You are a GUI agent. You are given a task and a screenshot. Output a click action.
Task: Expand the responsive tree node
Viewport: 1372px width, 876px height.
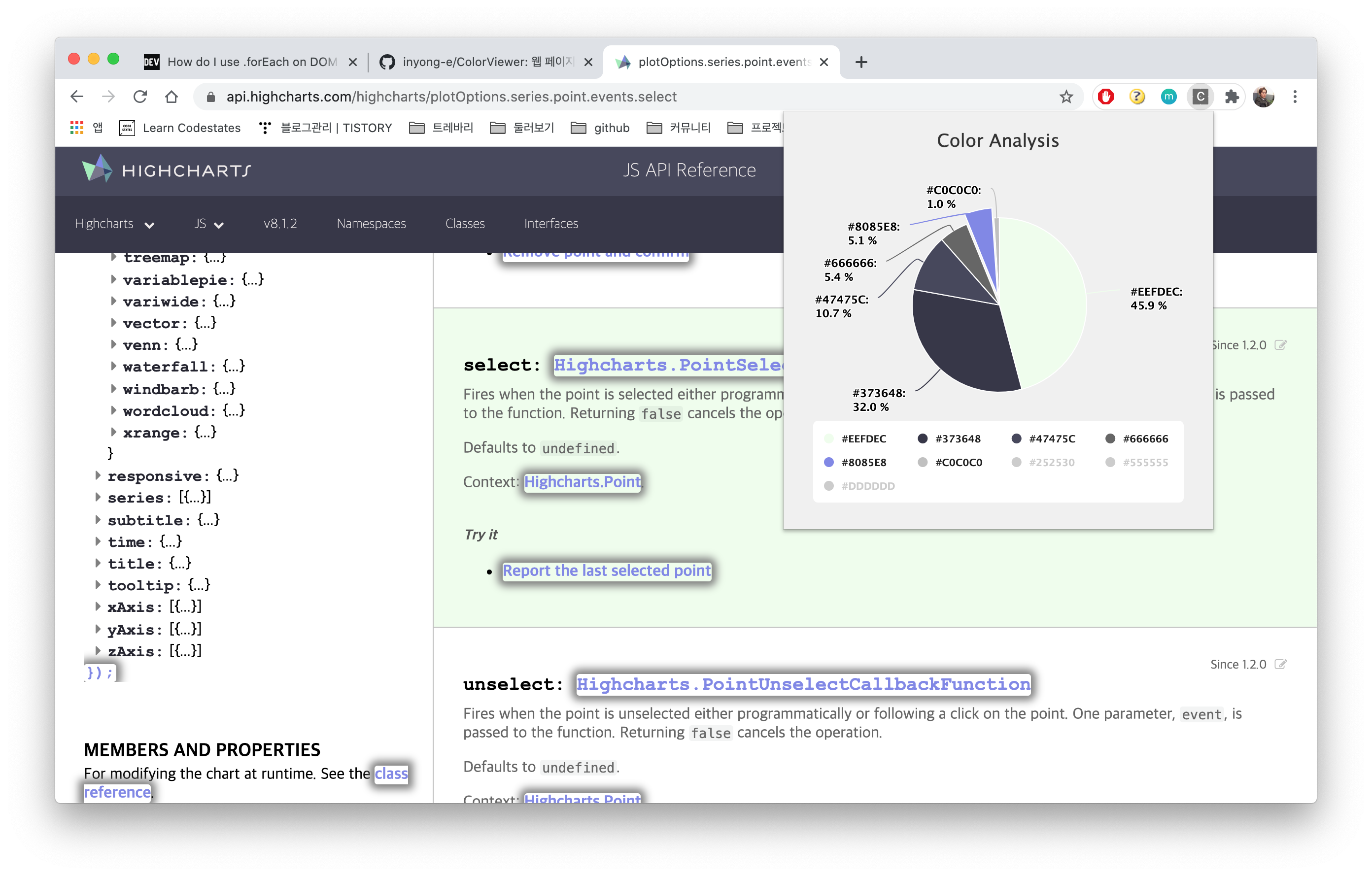[98, 475]
